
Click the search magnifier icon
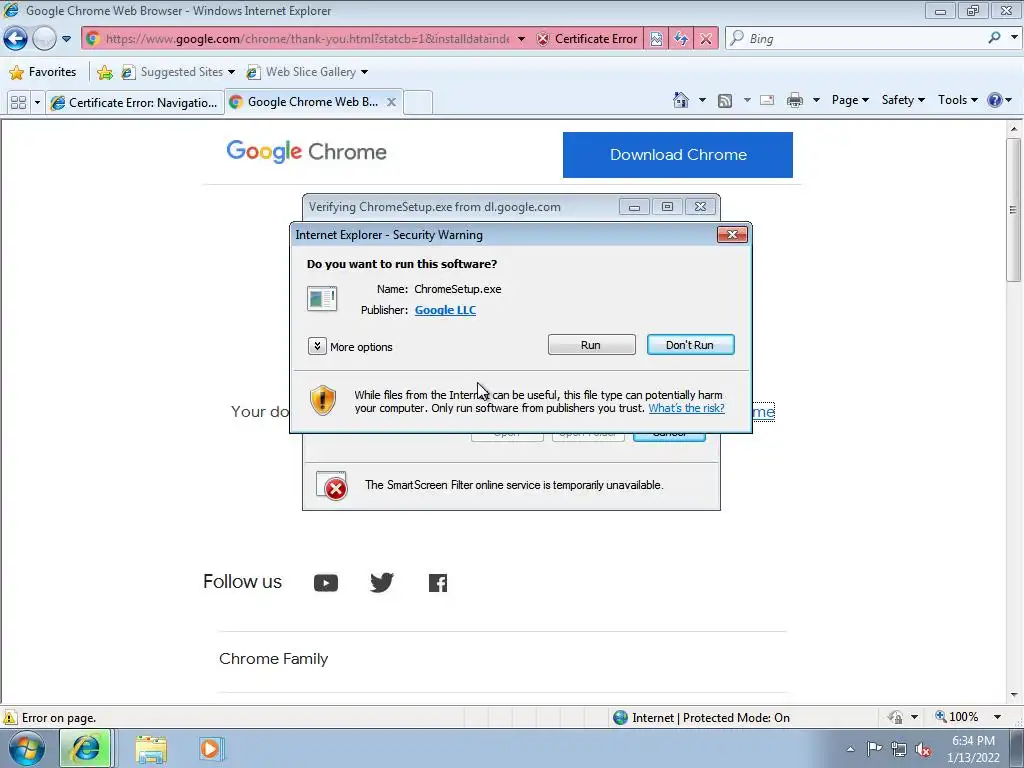click(x=994, y=38)
